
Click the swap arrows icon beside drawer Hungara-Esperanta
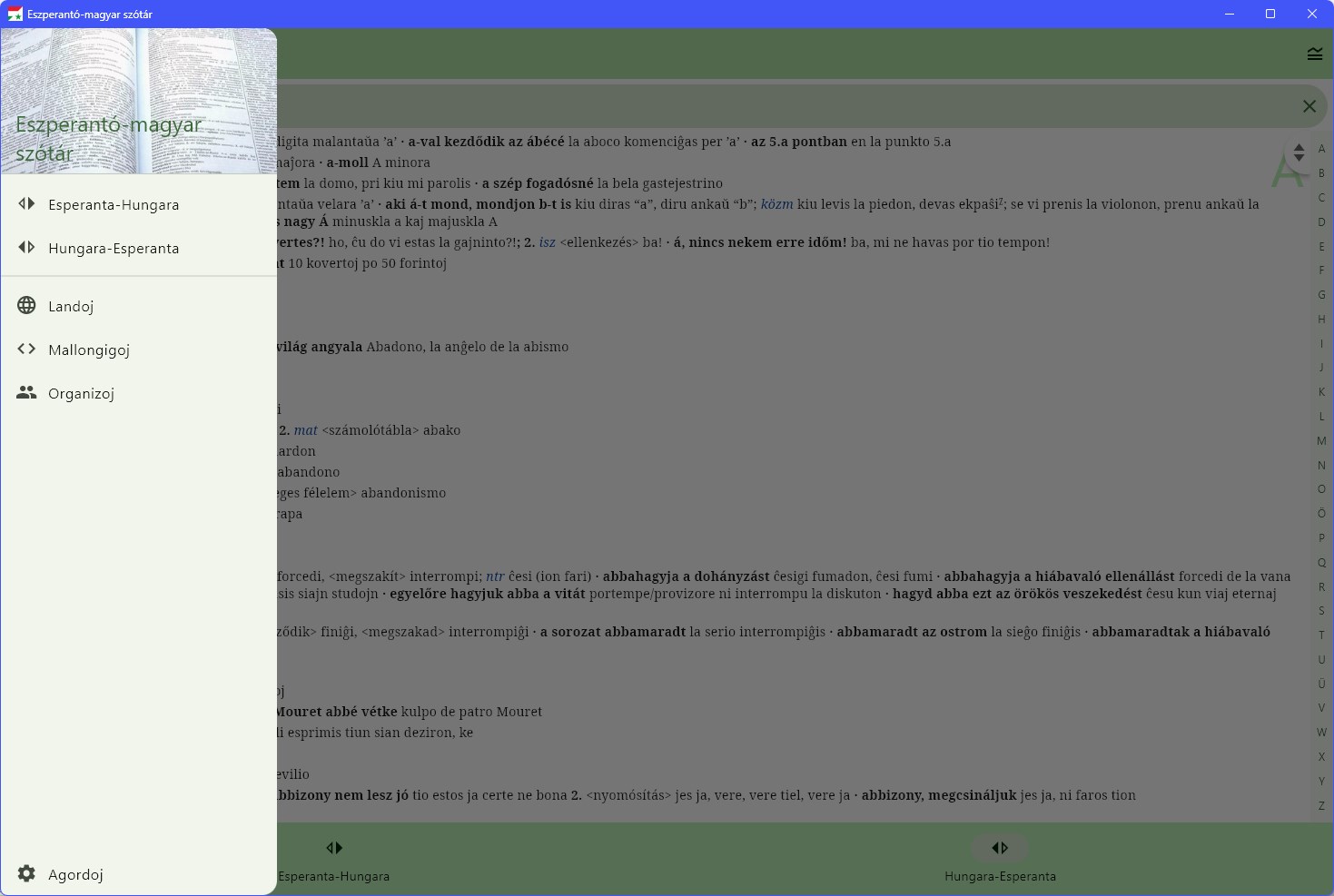[26, 247]
